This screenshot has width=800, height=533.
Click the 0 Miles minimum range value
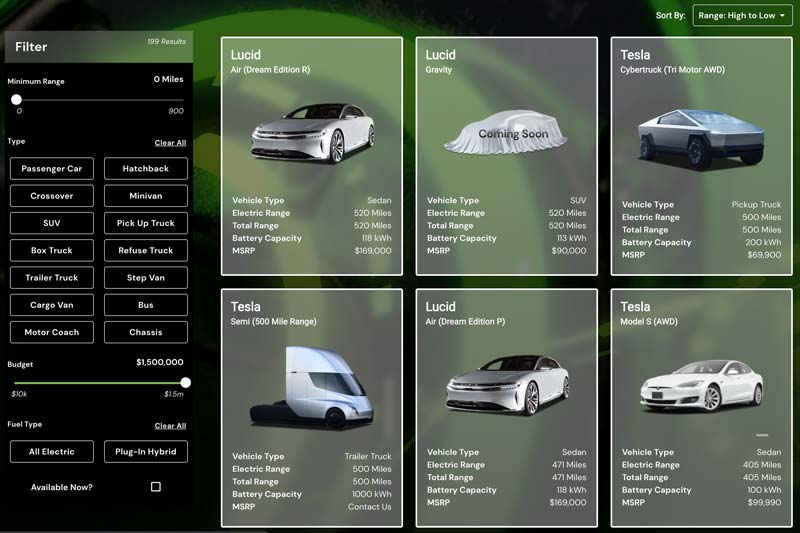pos(168,80)
